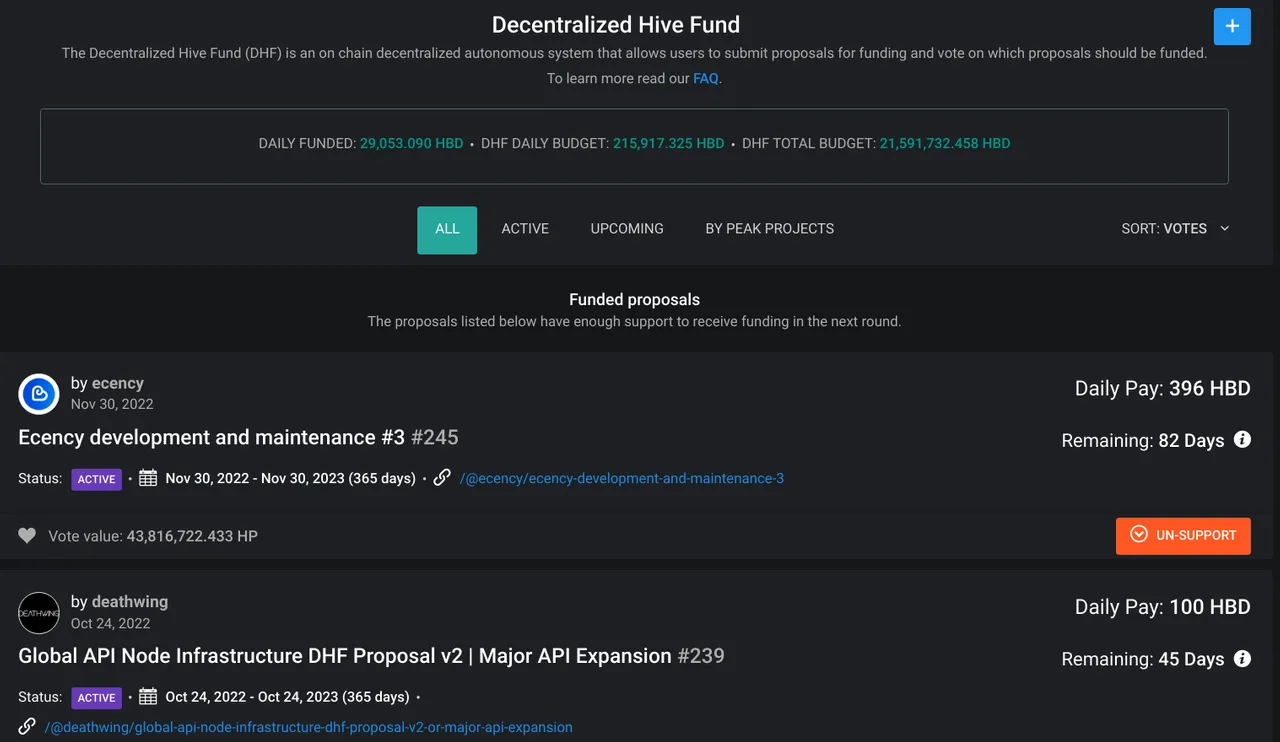
Task: Click the UN-SUPPORT button
Action: point(1183,536)
